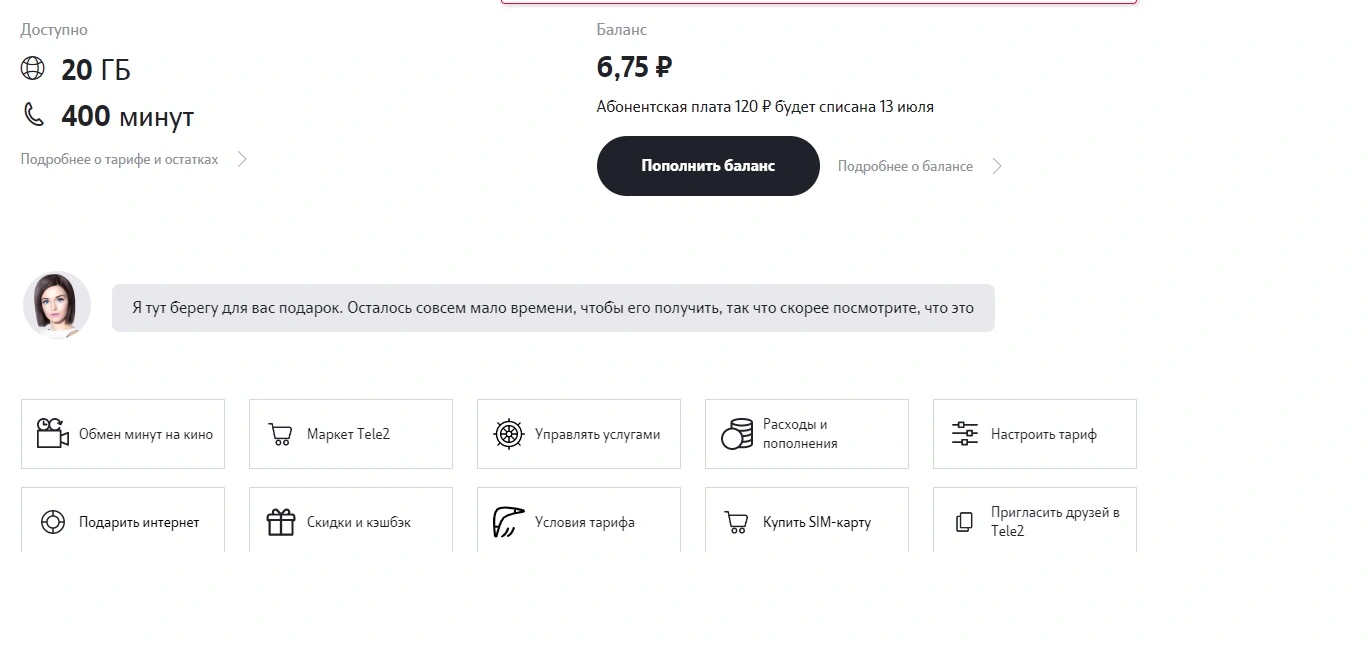1370x648 pixels.
Task: Click the coins stack icon for Расходы и пополнения
Action: coord(737,434)
